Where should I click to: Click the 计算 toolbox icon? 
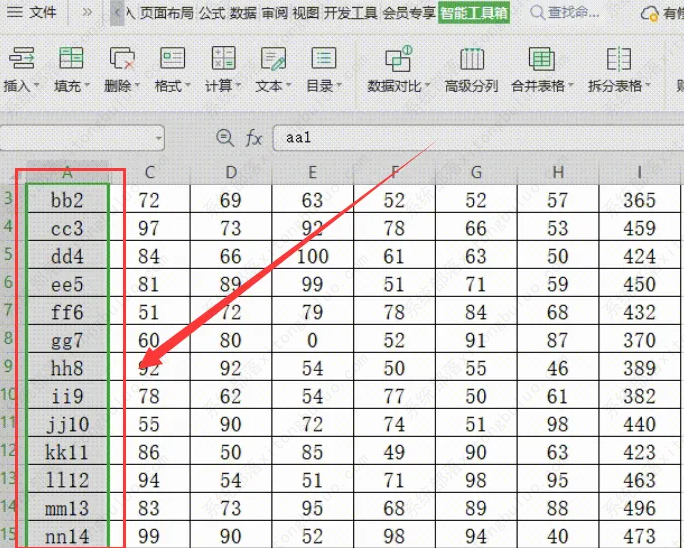tap(223, 58)
